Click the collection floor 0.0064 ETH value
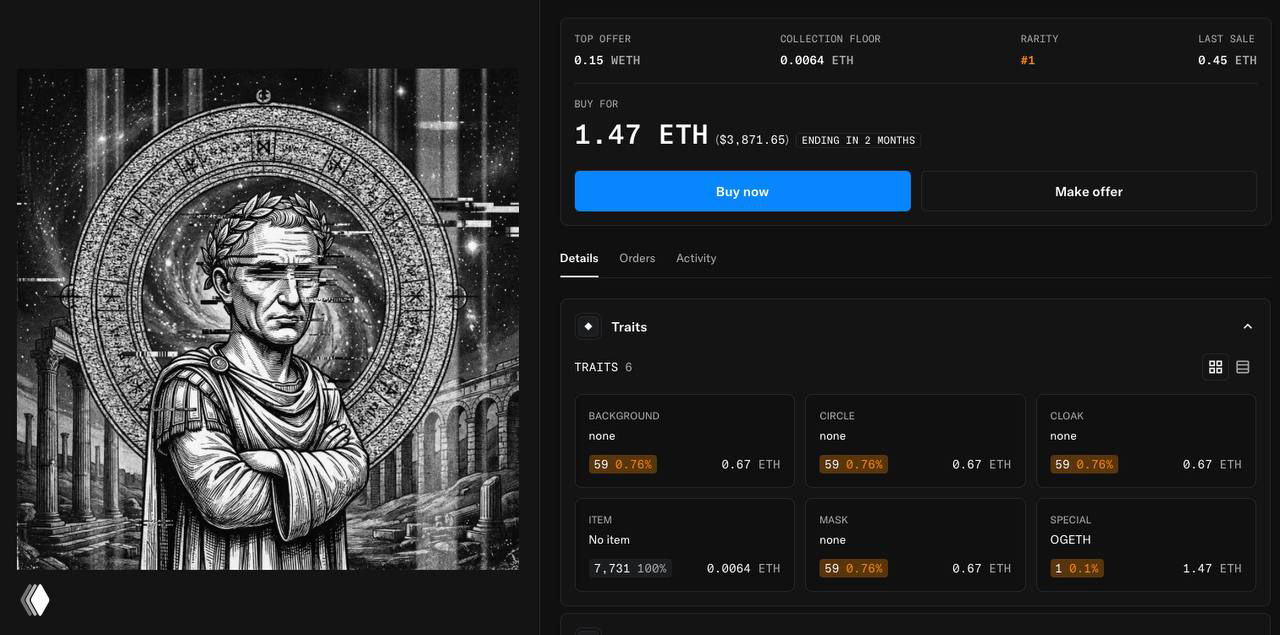Image resolution: width=1280 pixels, height=635 pixels. click(x=817, y=60)
